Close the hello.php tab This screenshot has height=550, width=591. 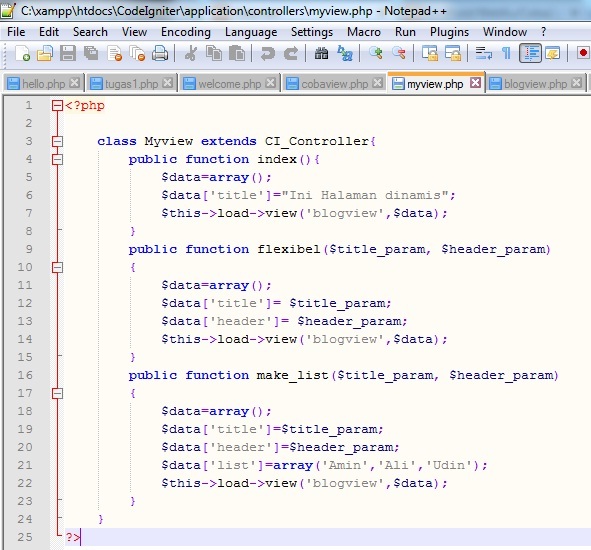tap(75, 82)
